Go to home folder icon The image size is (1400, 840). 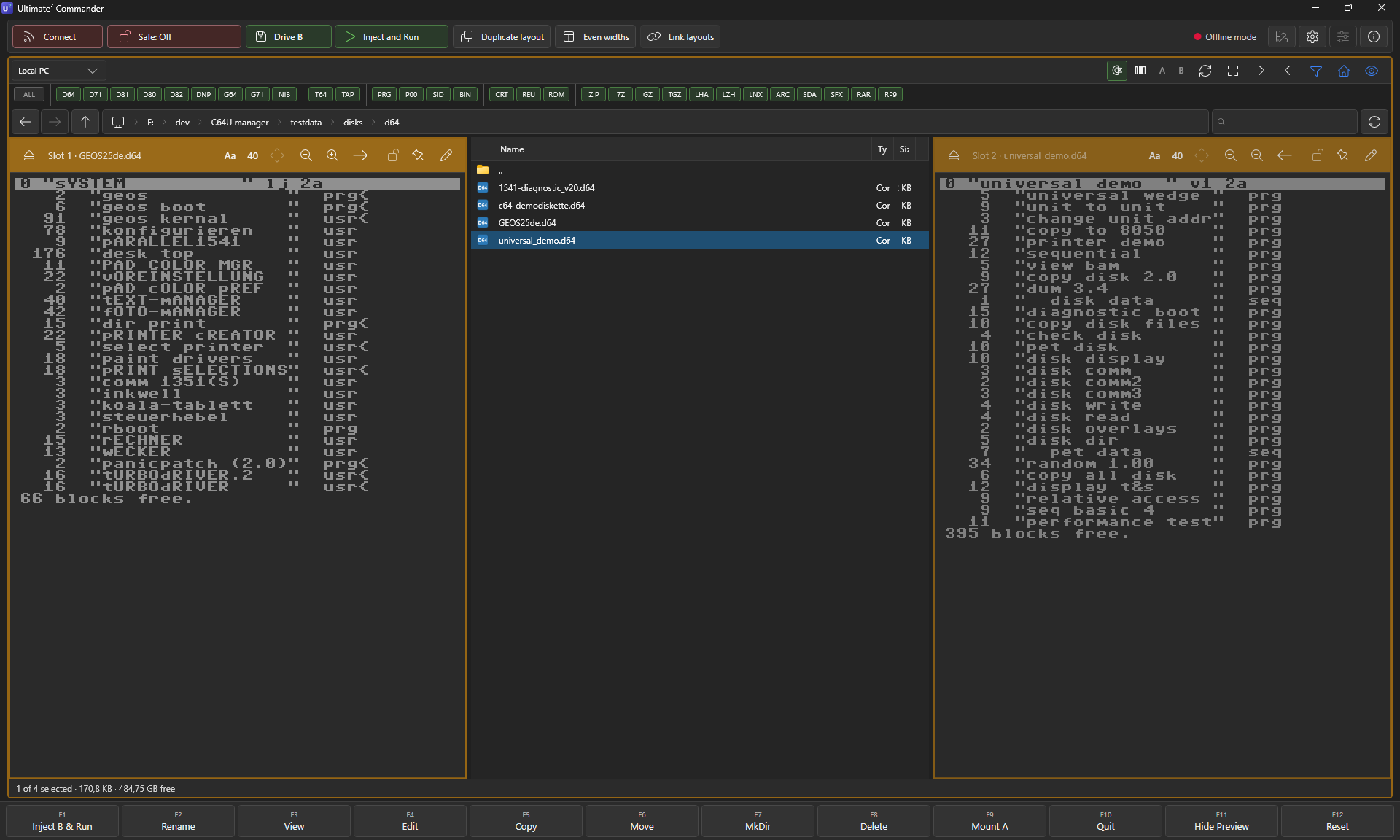click(x=1344, y=71)
